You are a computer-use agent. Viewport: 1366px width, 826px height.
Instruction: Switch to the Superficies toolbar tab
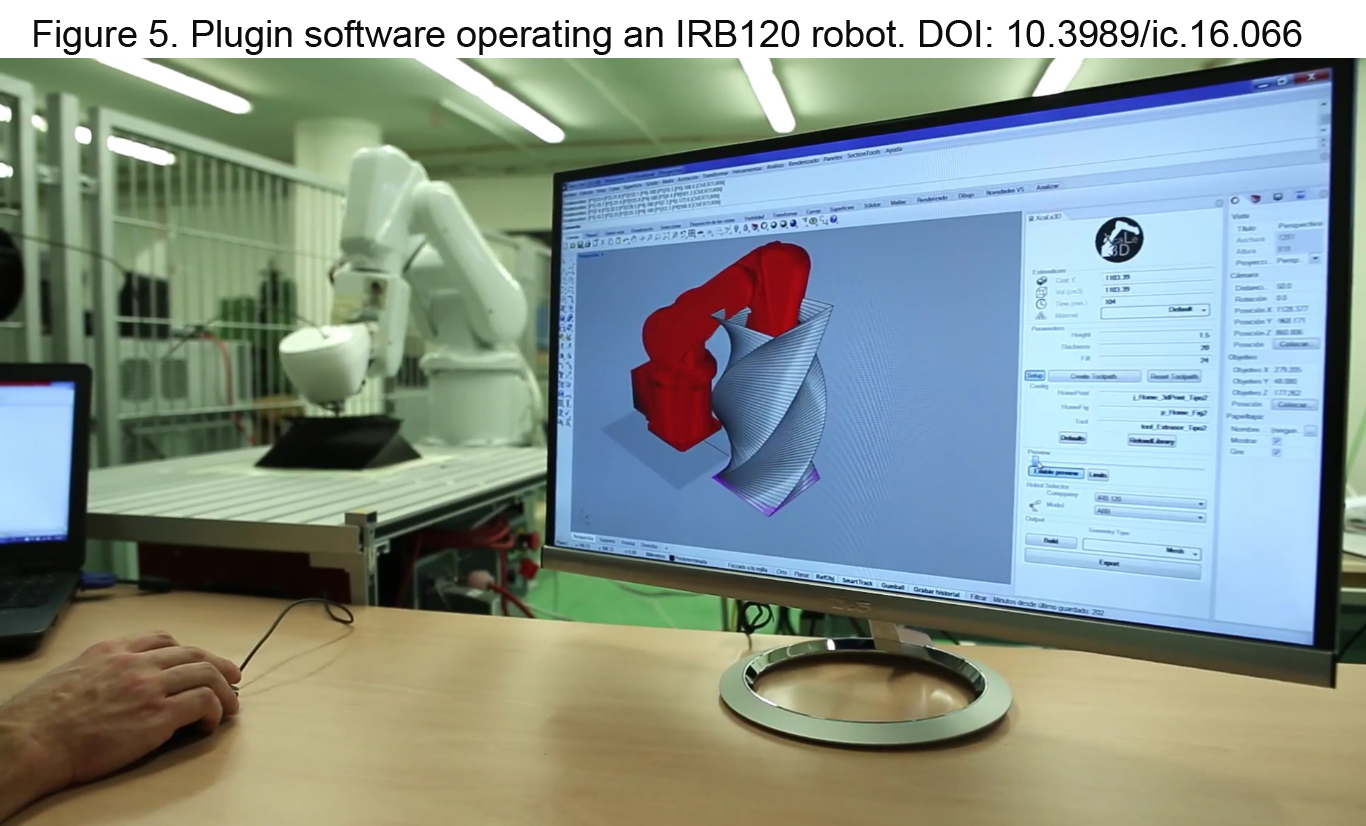coord(842,208)
